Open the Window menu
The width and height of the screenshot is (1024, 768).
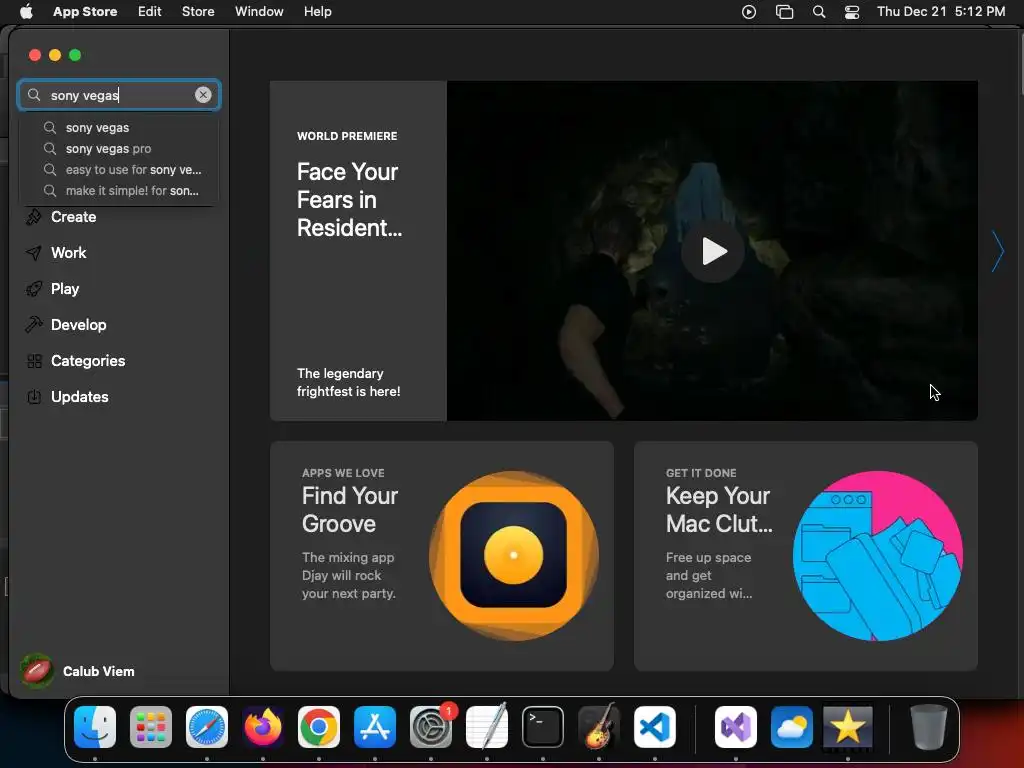point(259,12)
